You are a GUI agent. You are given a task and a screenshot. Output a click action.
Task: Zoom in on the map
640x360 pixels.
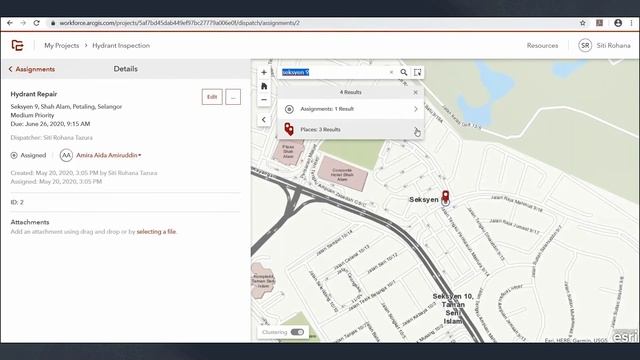pyautogui.click(x=264, y=72)
